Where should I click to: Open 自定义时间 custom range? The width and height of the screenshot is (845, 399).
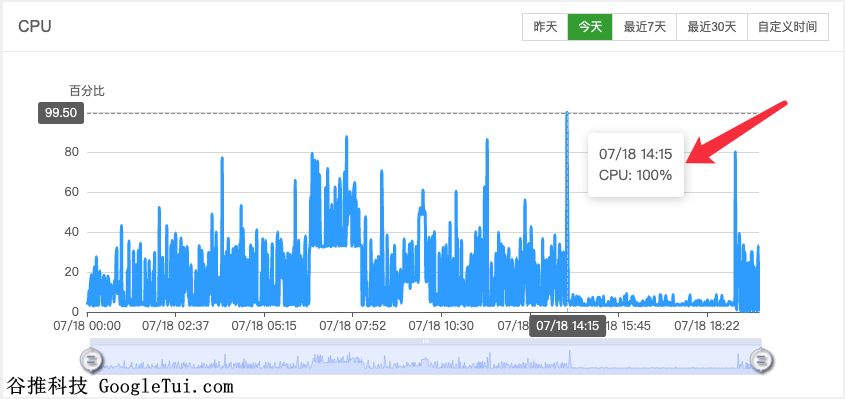[787, 27]
